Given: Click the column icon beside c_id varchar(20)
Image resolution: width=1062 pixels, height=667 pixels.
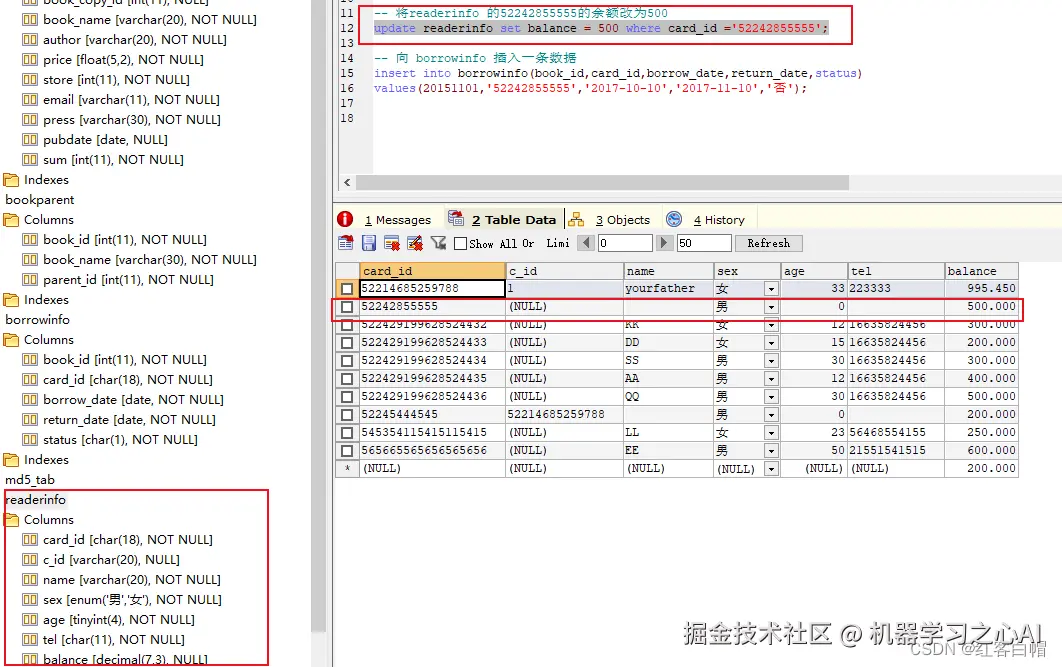Looking at the screenshot, I should pos(30,559).
